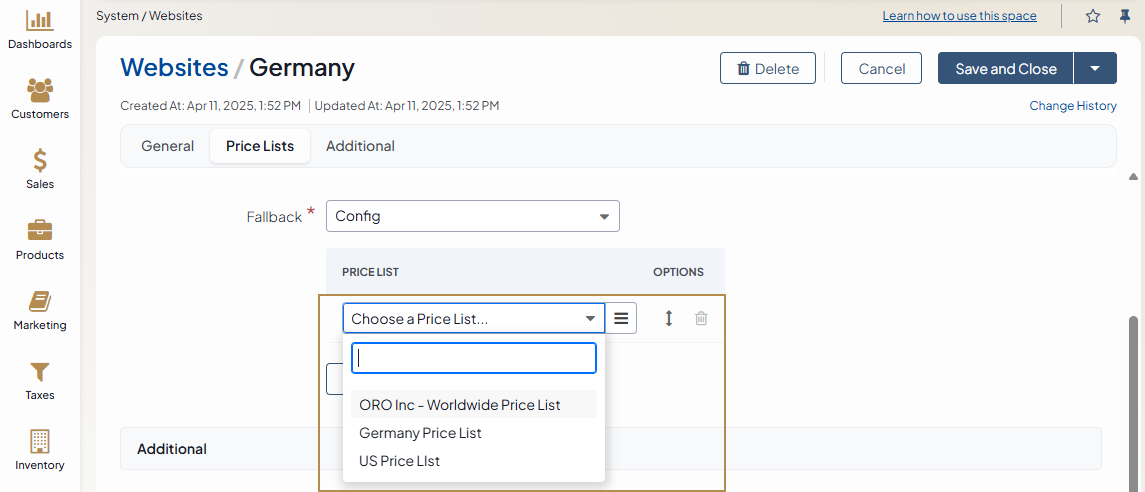Open the Save and Close arrow menu

[1095, 69]
